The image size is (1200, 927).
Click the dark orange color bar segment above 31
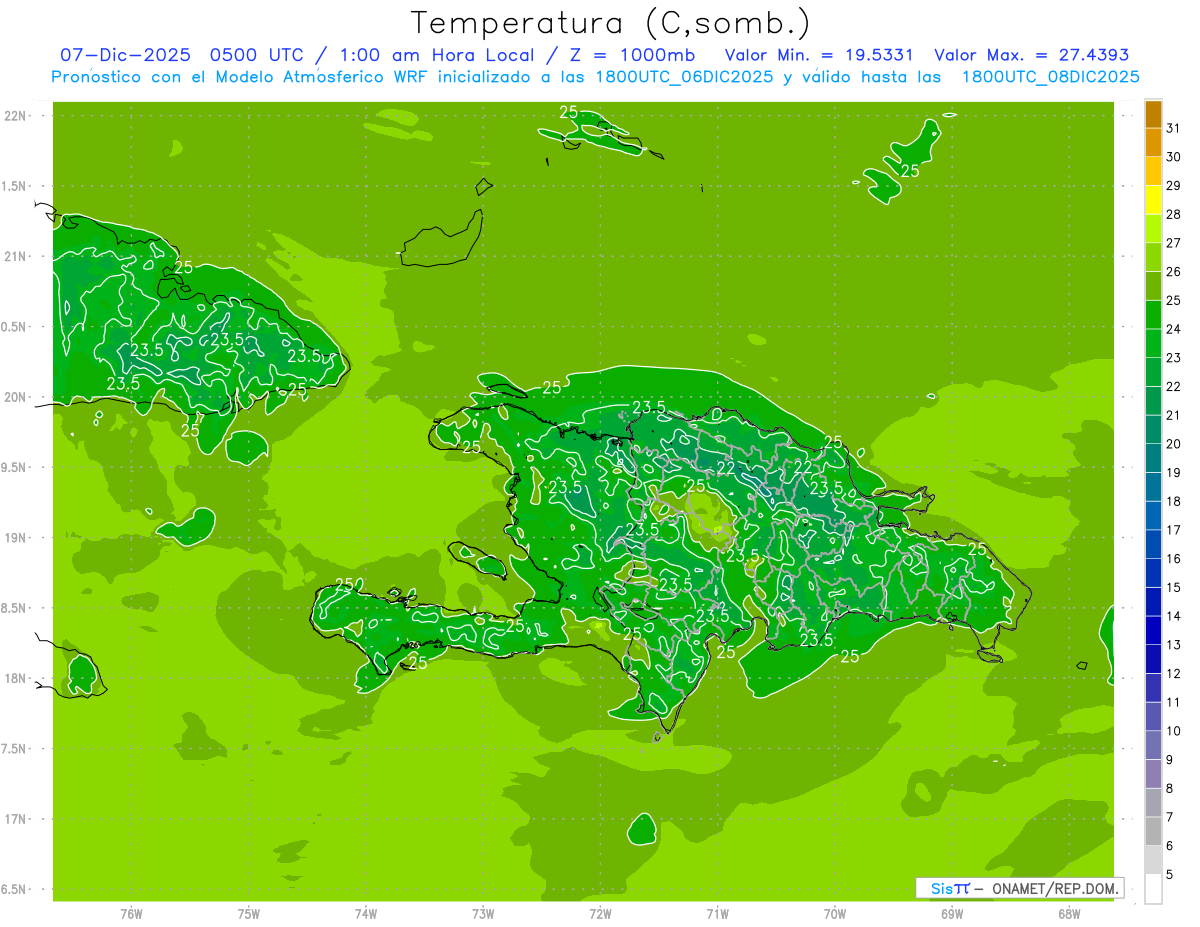click(x=1153, y=114)
